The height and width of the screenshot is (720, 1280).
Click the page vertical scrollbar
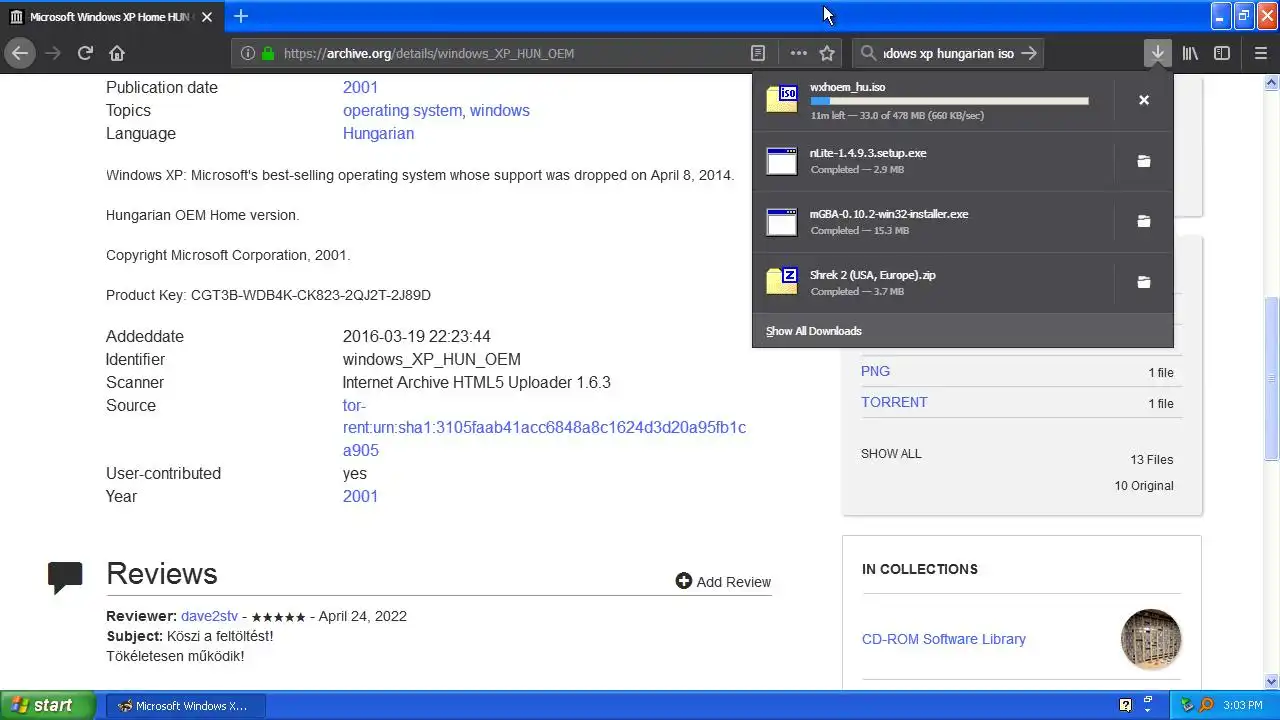coord(1272,380)
